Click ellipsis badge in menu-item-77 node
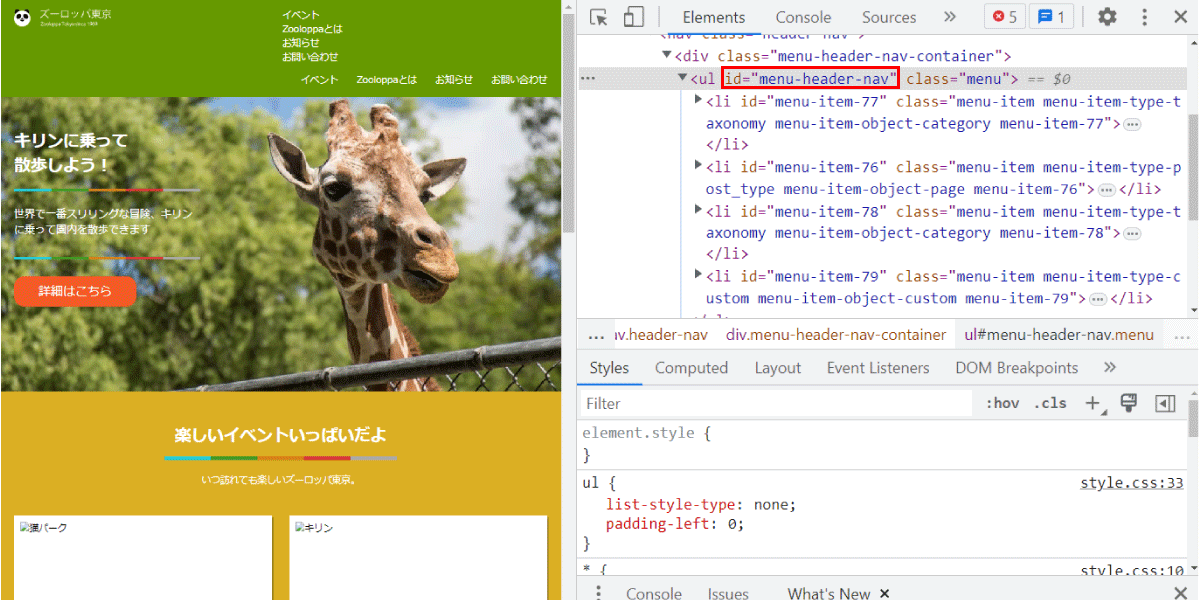Screen dimensions: 1200x600 1132,124
